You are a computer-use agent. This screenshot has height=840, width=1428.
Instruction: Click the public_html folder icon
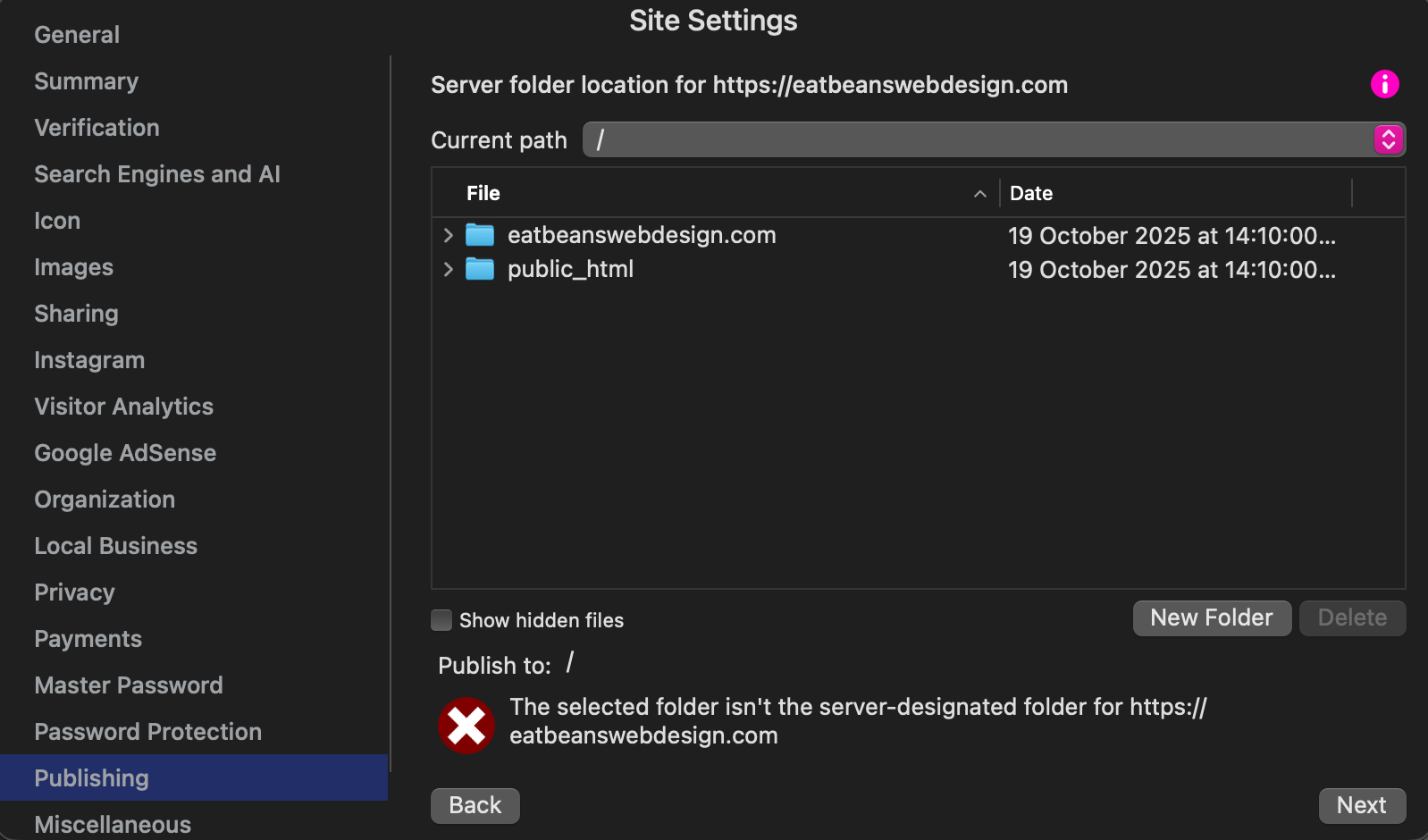click(x=480, y=269)
